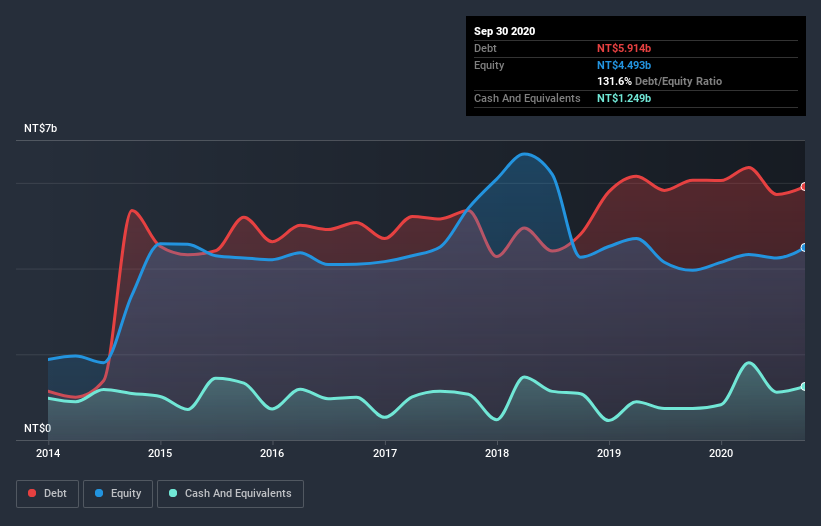Click the Sep 30 2020 tooltip date

[x=505, y=31]
